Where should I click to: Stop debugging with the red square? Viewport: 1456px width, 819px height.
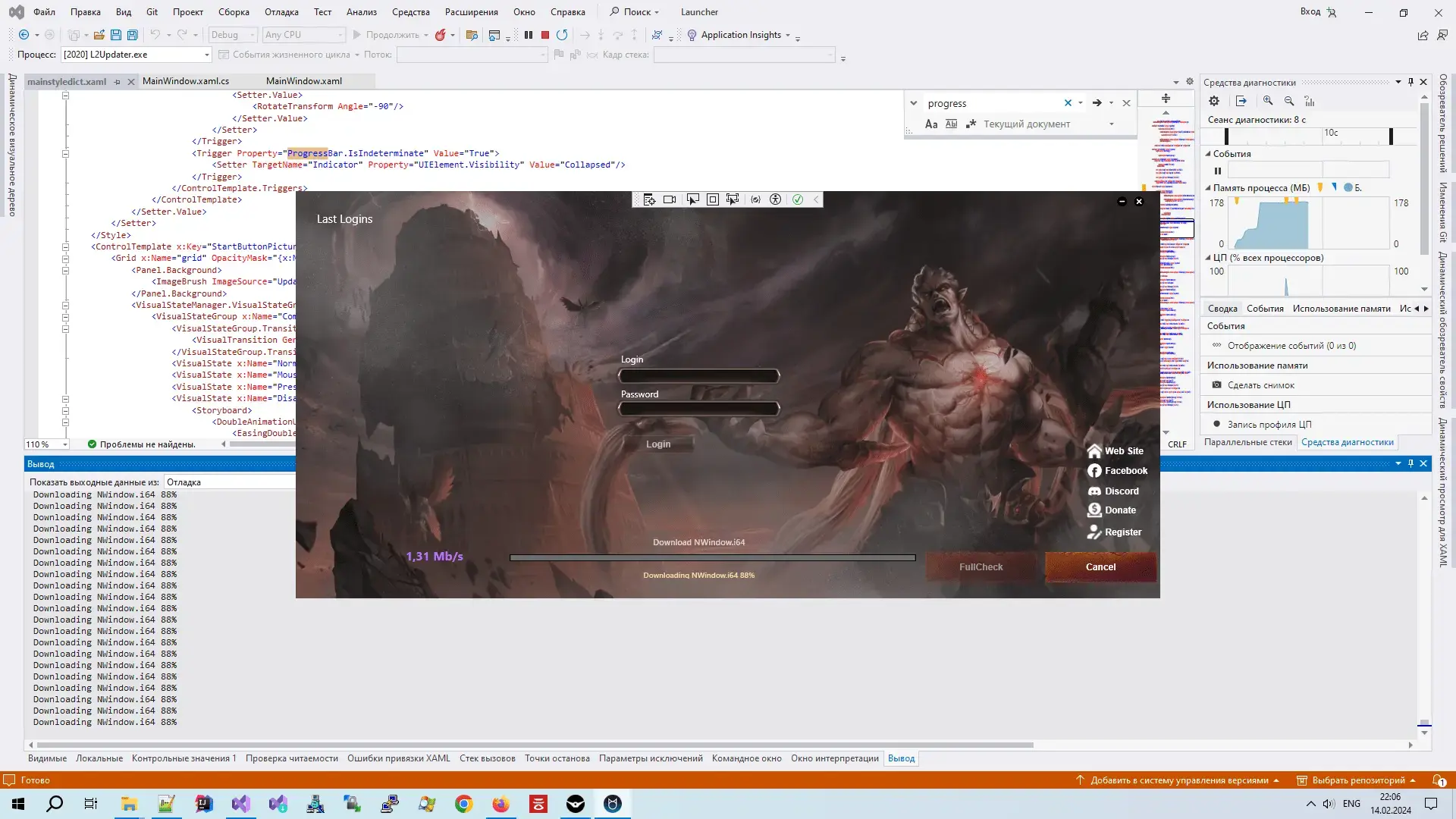coord(544,35)
